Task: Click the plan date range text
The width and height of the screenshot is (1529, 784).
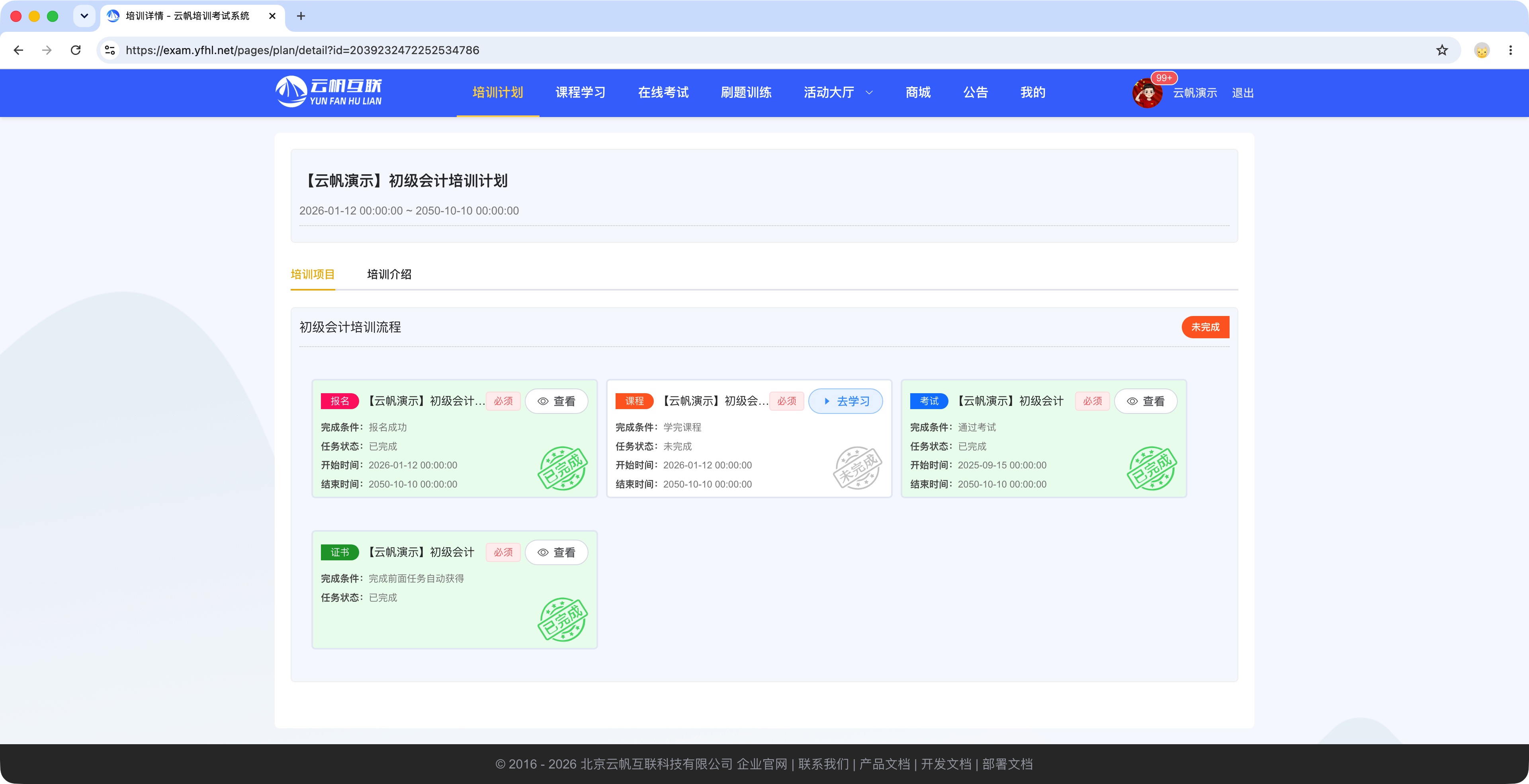Action: point(409,211)
